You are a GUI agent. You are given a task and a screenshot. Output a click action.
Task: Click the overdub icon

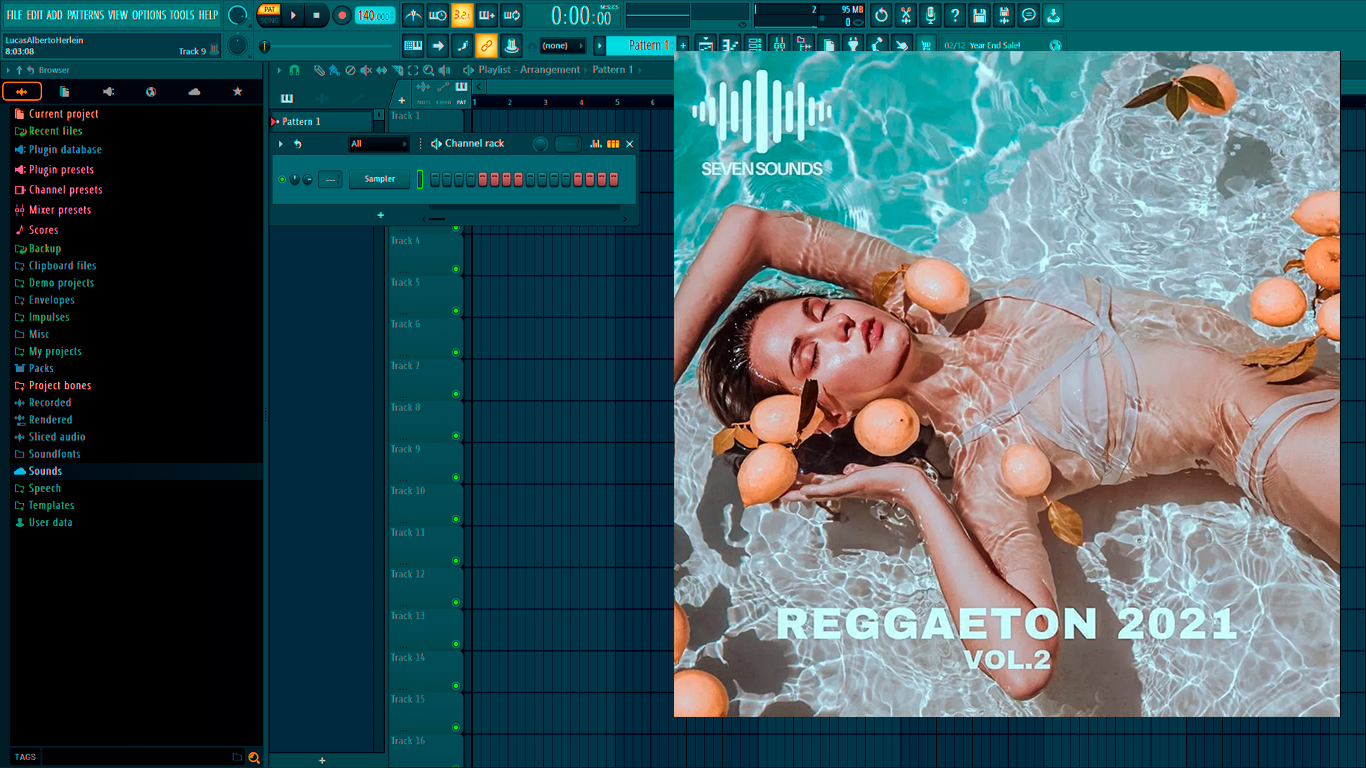(x=487, y=15)
